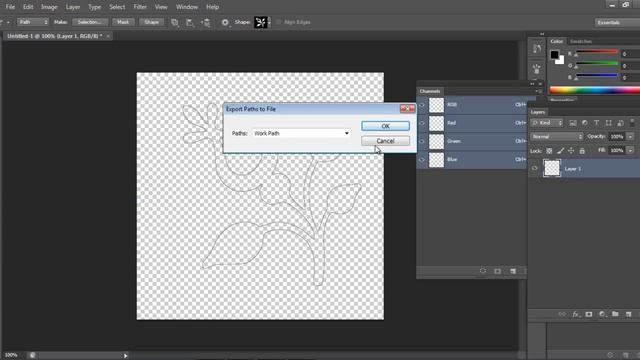Click the Shape button in options bar
Image resolution: width=640 pixels, height=360 pixels.
point(151,22)
